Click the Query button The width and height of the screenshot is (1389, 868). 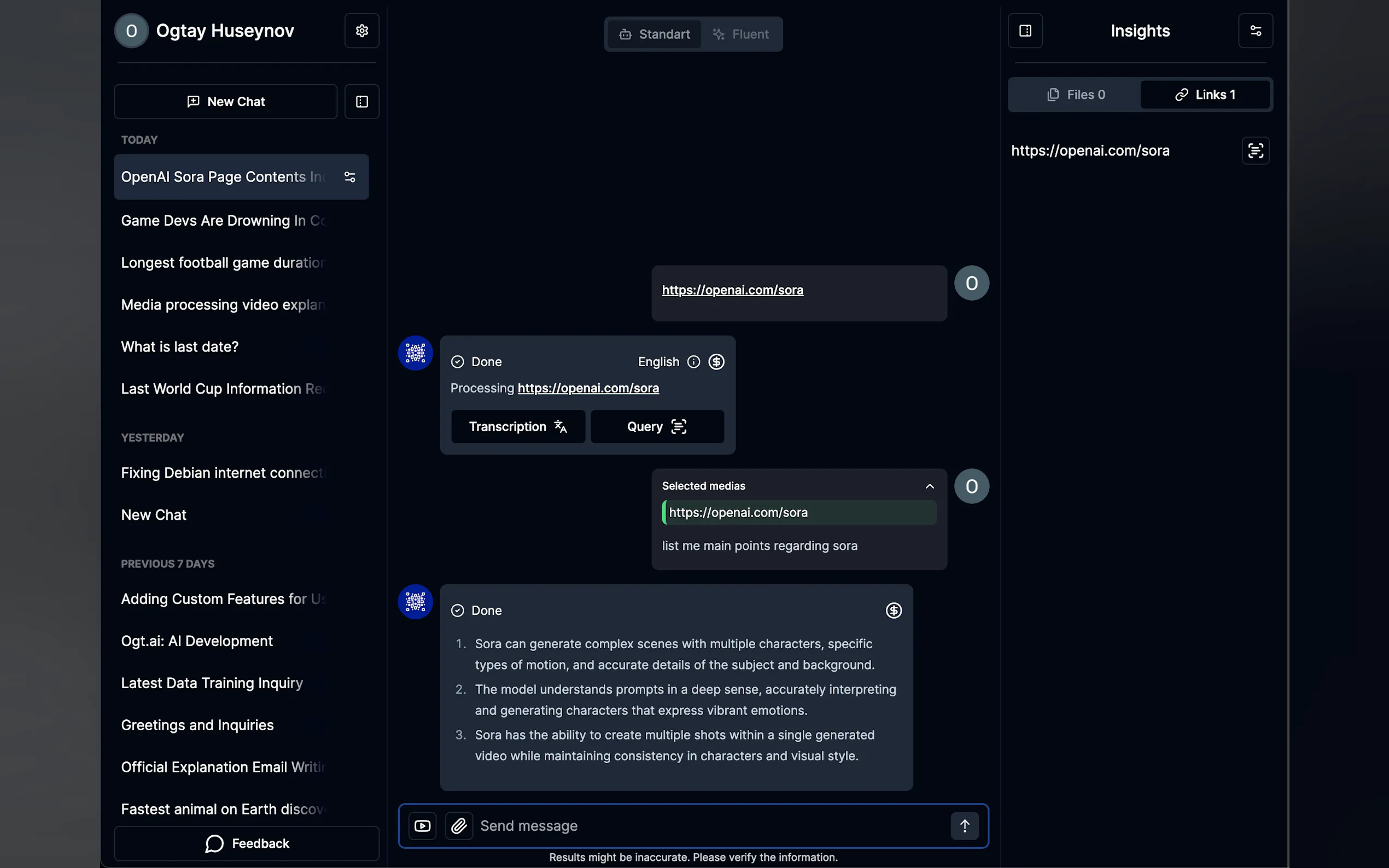[657, 426]
